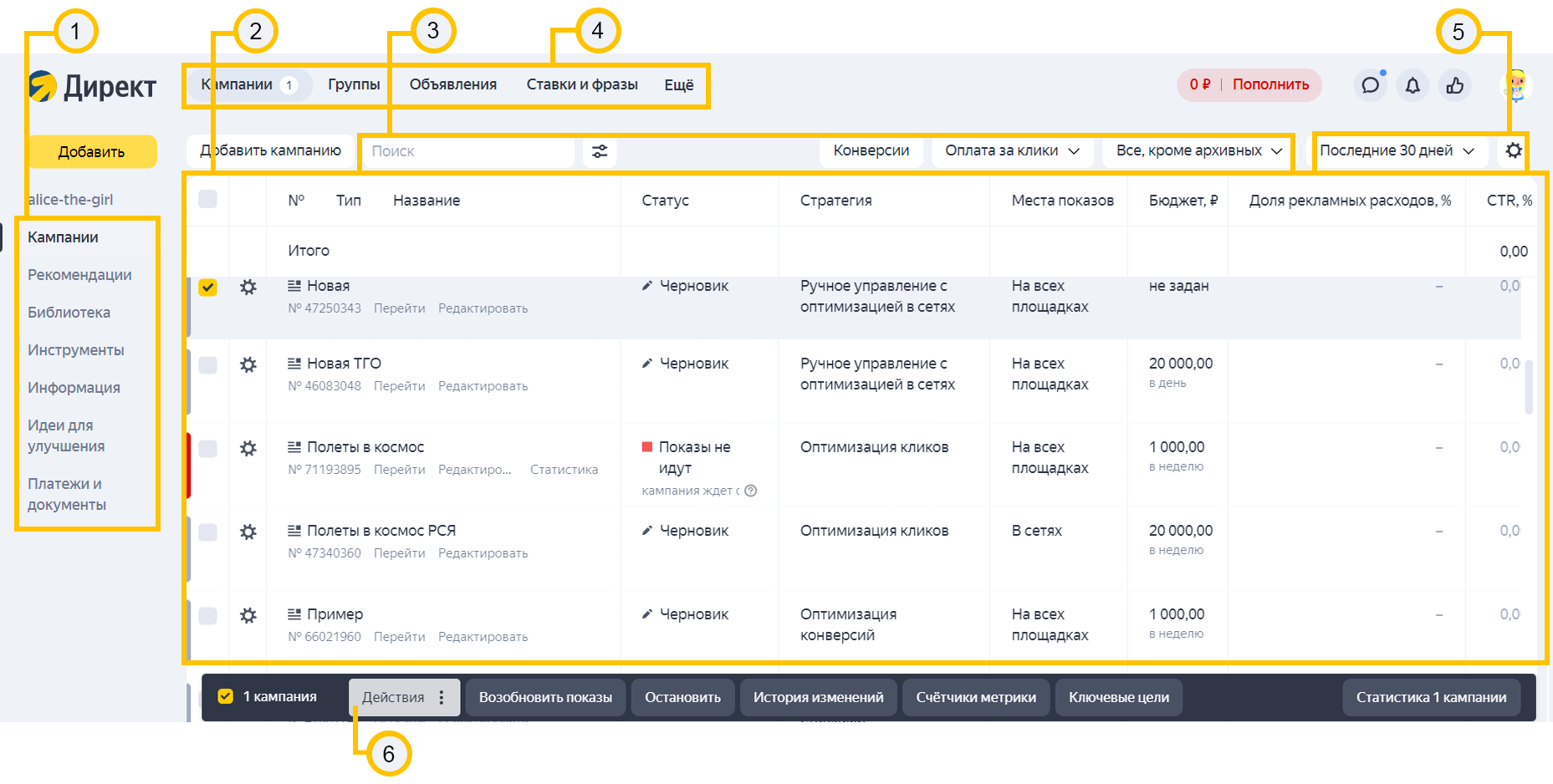Click the three-dots icon on Действия
Viewport: 1553px width, 784px height.
click(x=442, y=697)
